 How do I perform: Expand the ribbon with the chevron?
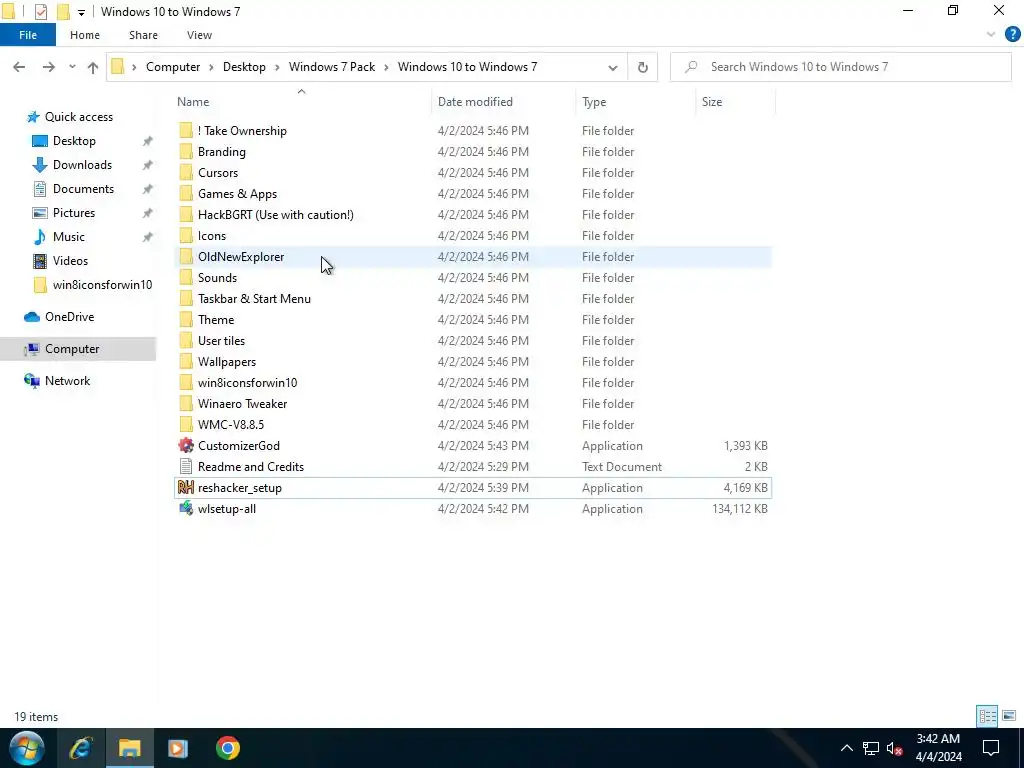pos(991,35)
